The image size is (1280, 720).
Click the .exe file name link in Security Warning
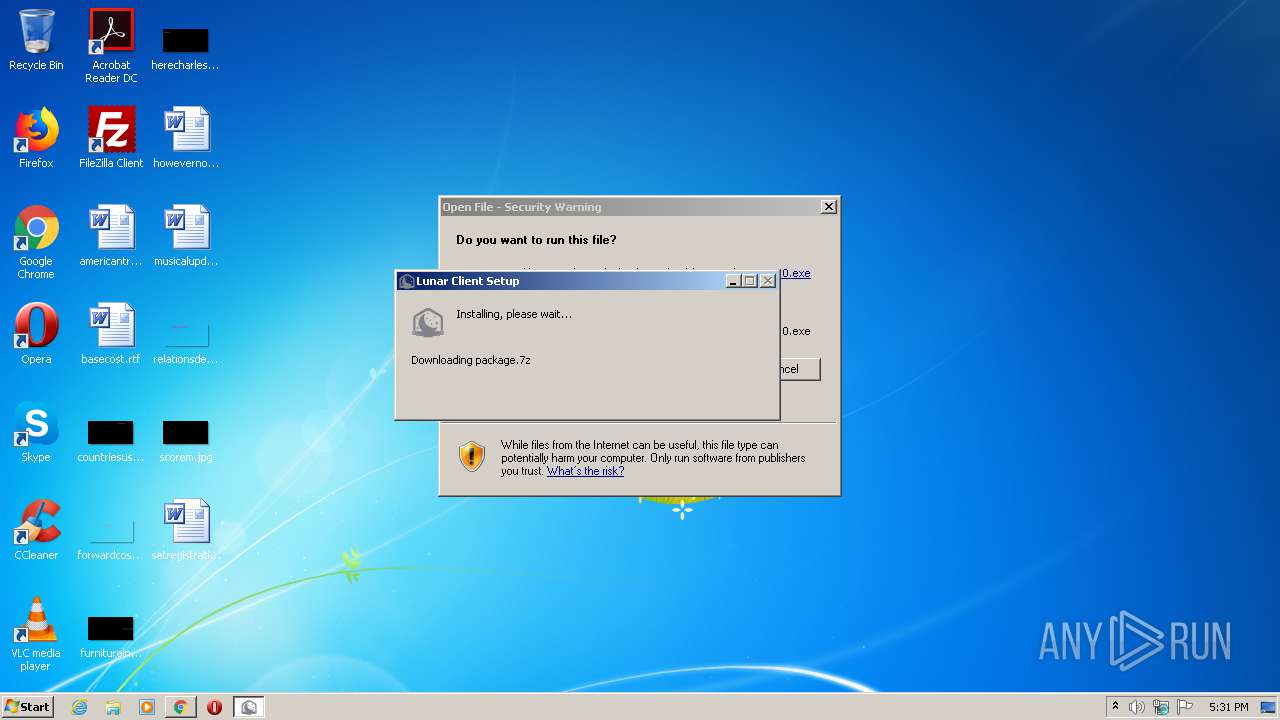pos(796,273)
